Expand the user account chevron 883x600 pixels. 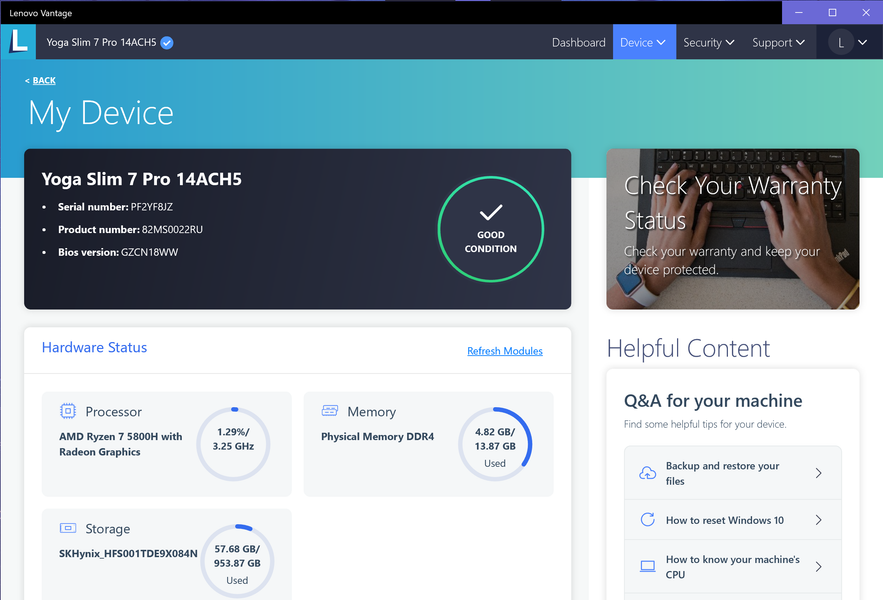[x=862, y=42]
